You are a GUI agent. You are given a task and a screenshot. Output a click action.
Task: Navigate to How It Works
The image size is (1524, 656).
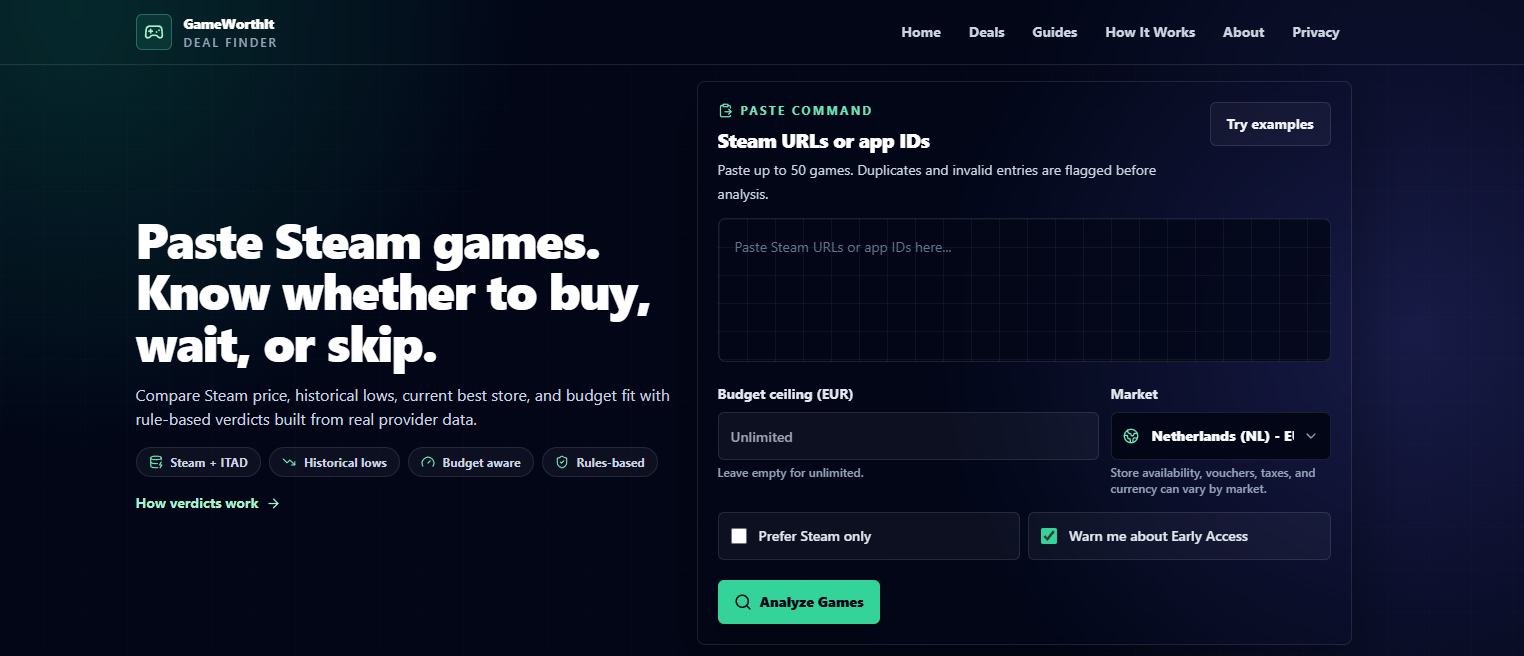point(1150,32)
